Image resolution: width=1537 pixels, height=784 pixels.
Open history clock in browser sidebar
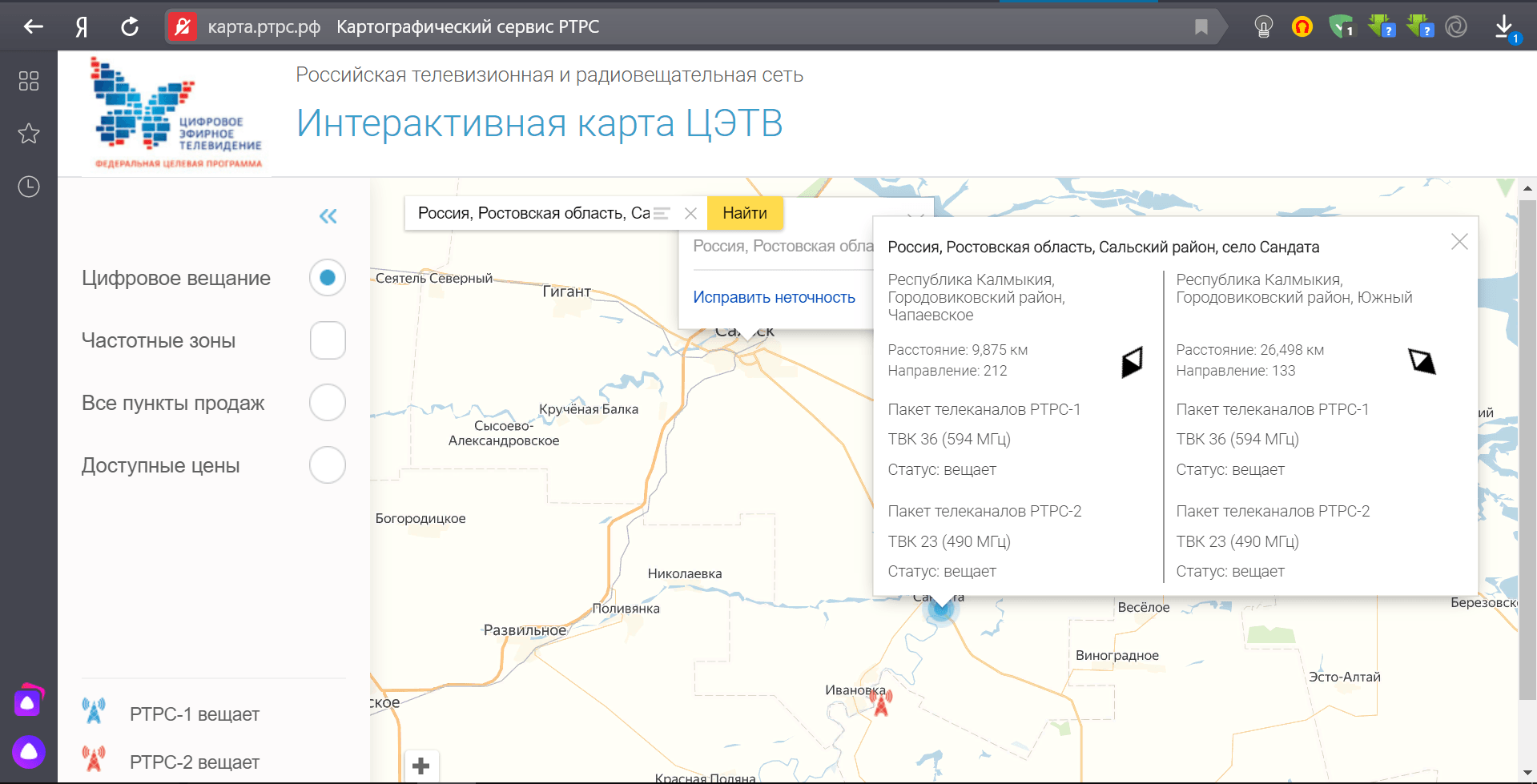click(29, 187)
